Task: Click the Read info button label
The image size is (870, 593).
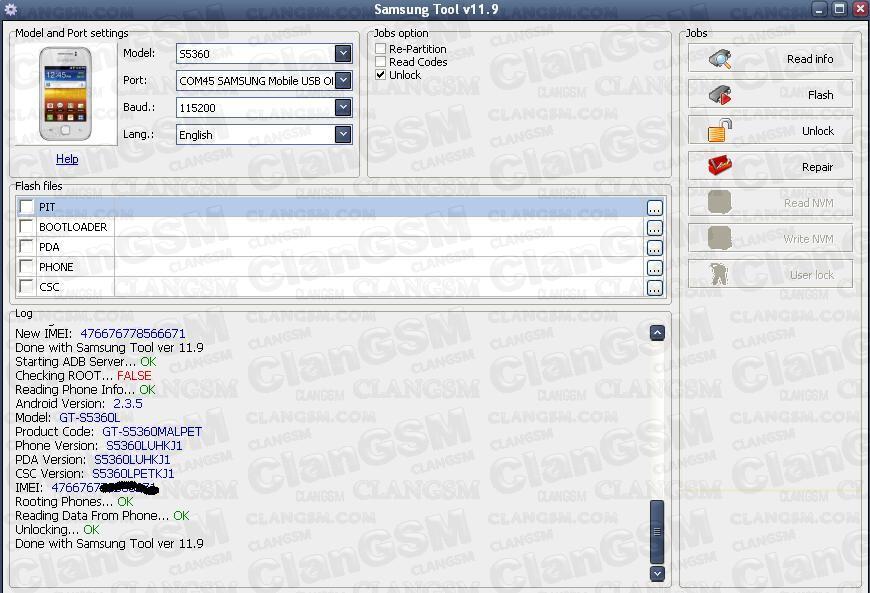Action: click(810, 59)
